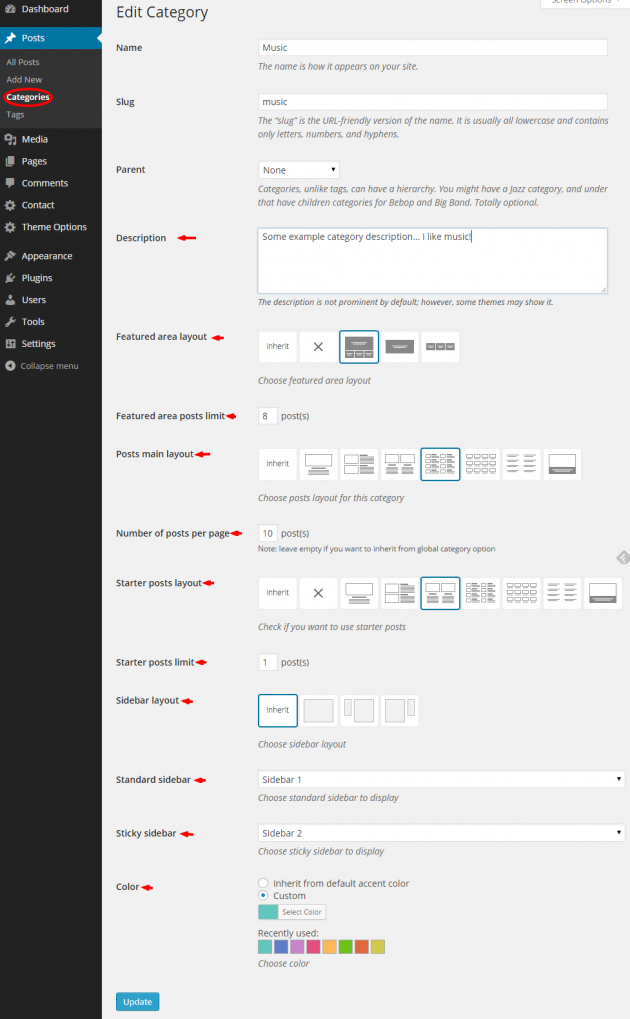Select the X (none) featured area layout

tap(318, 346)
